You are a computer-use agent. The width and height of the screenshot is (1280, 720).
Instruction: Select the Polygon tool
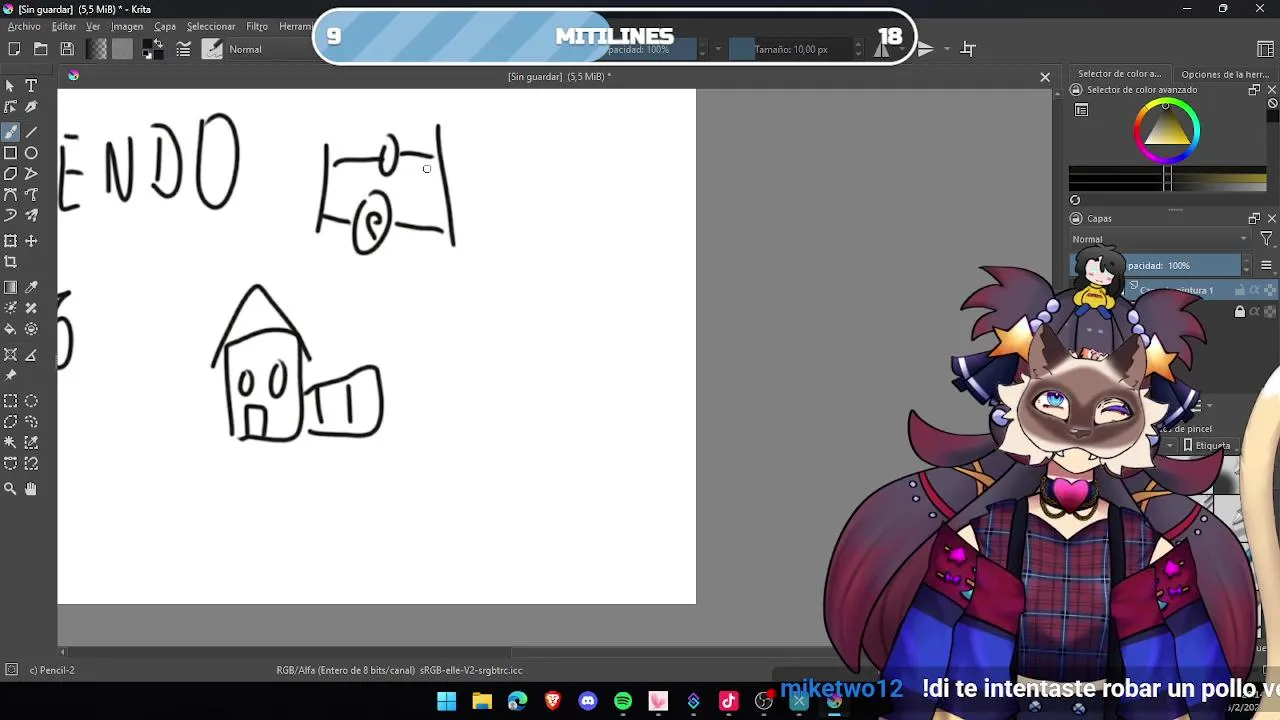pos(10,174)
